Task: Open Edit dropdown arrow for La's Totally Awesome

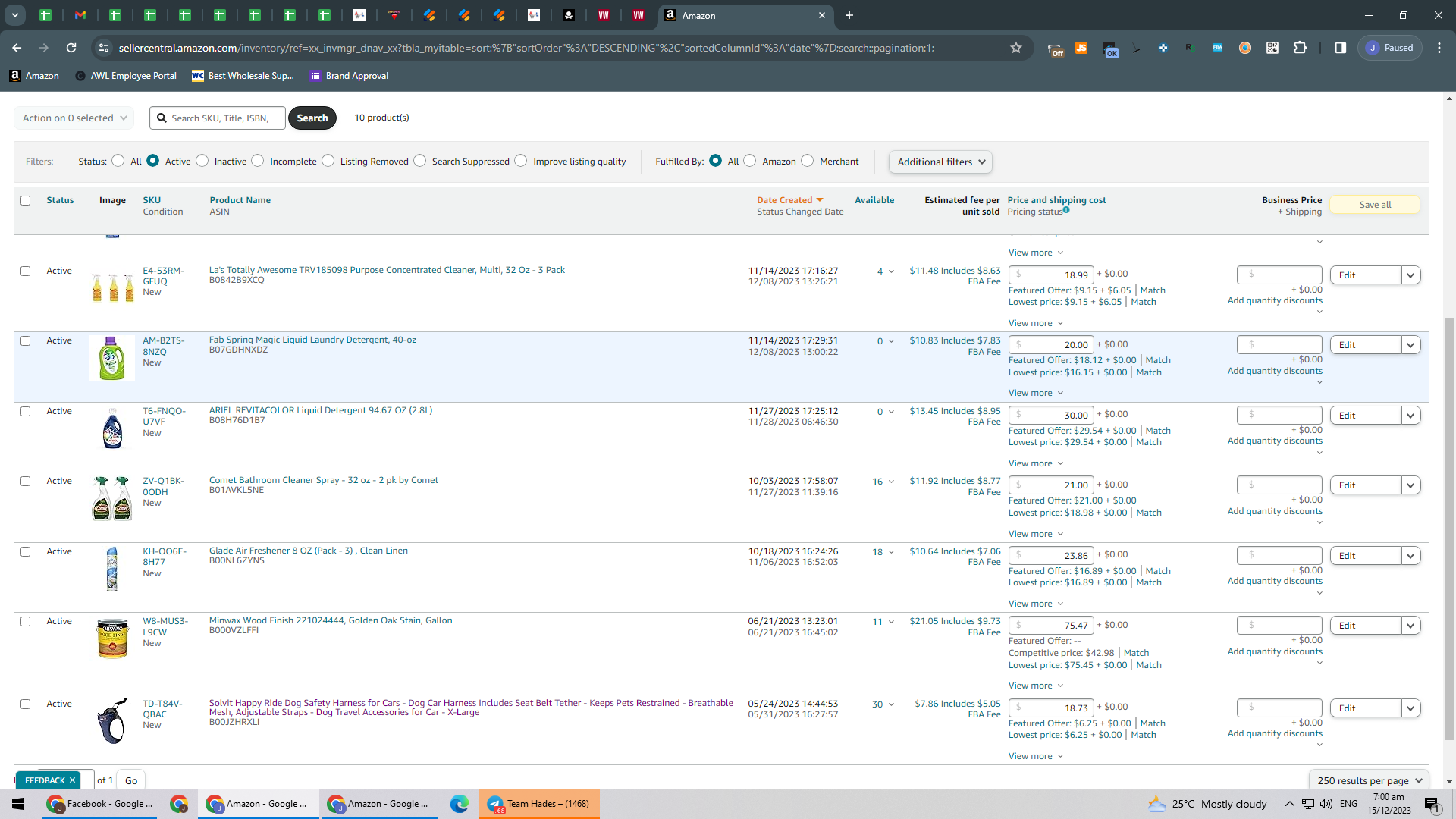Action: click(1410, 275)
